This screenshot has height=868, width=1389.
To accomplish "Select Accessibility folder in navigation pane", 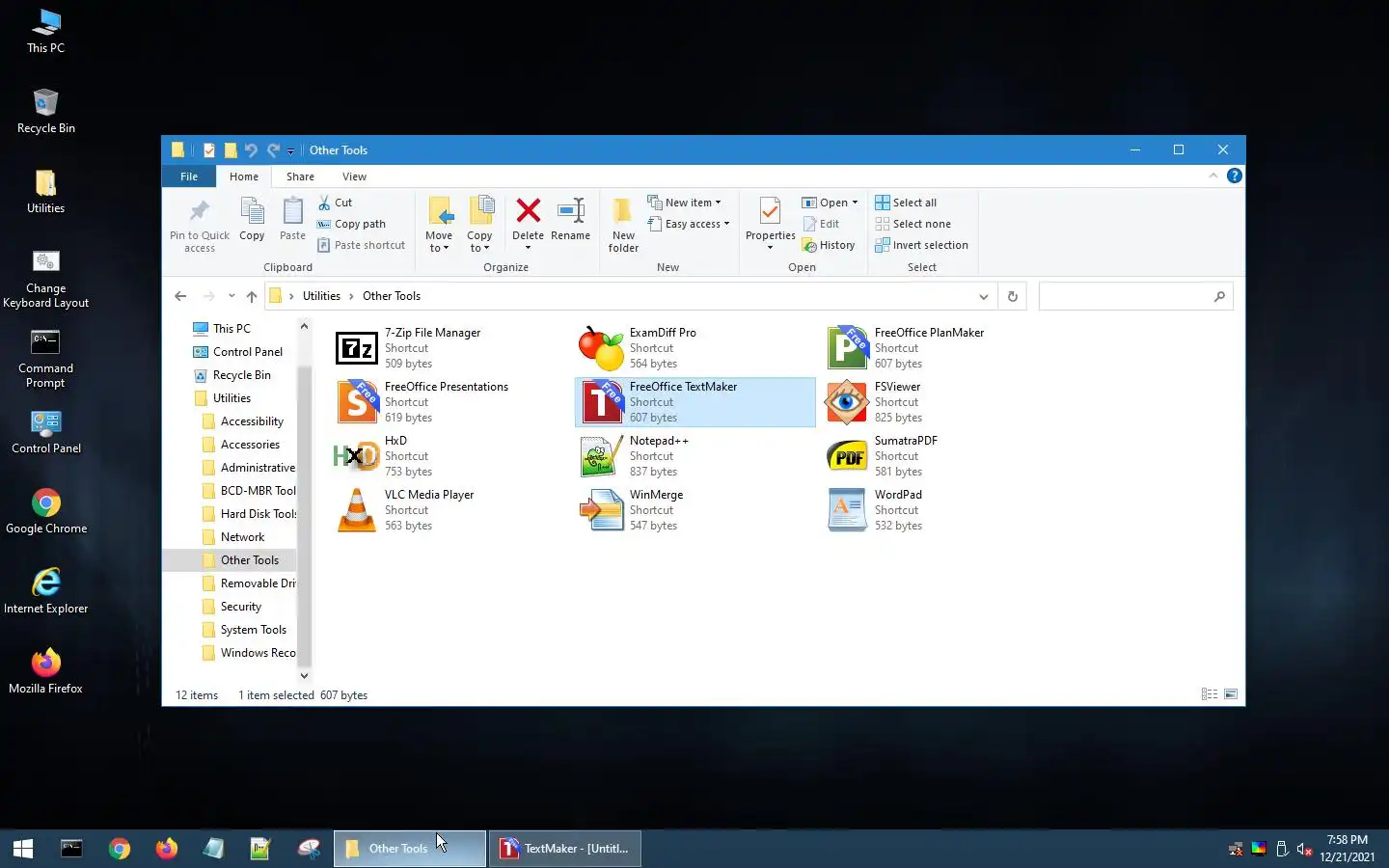I will tap(241, 421).
